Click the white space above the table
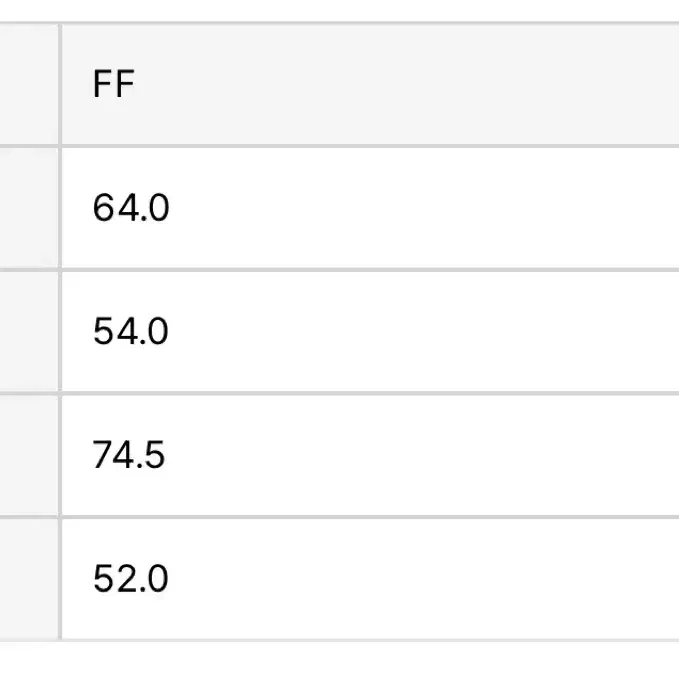Image resolution: width=679 pixels, height=679 pixels. (x=340, y=10)
